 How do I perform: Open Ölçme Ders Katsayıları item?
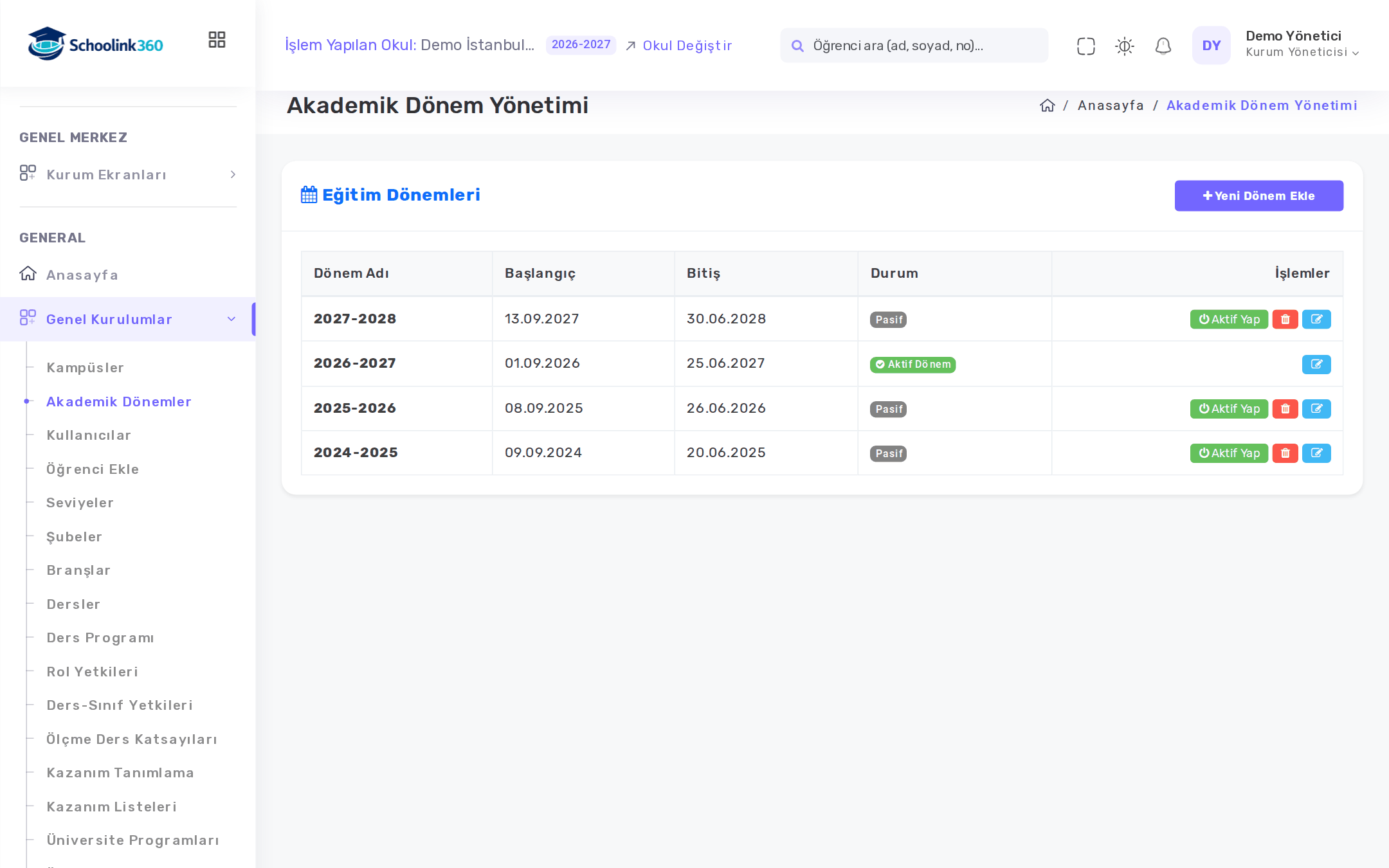click(x=132, y=739)
